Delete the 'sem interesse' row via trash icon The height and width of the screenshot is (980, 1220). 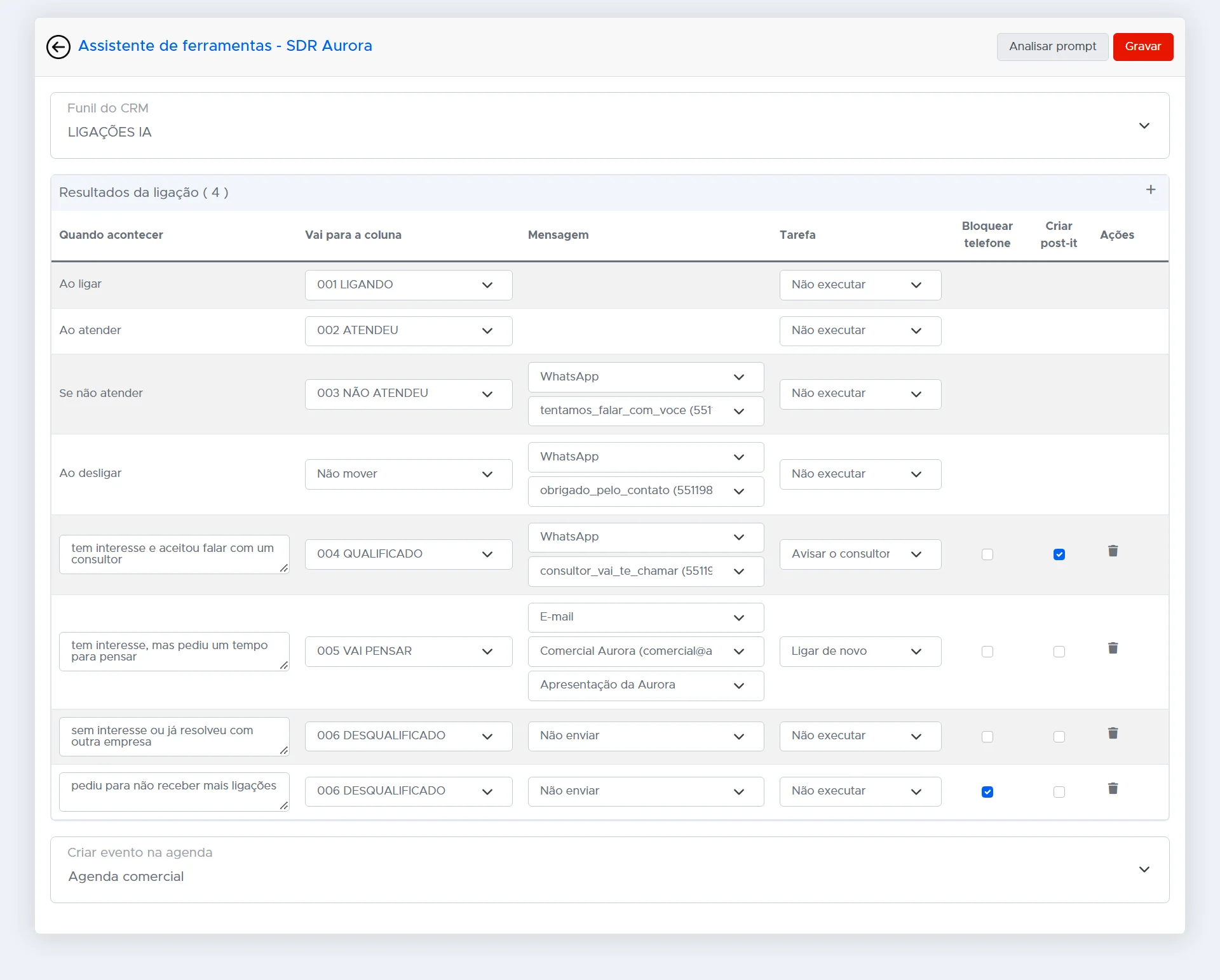pyautogui.click(x=1113, y=733)
